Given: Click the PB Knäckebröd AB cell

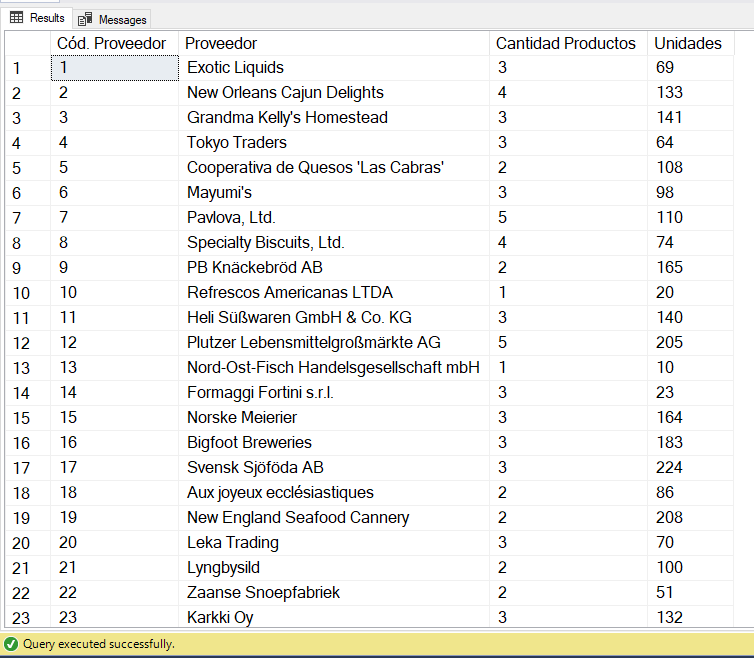Looking at the screenshot, I should click(x=334, y=268).
